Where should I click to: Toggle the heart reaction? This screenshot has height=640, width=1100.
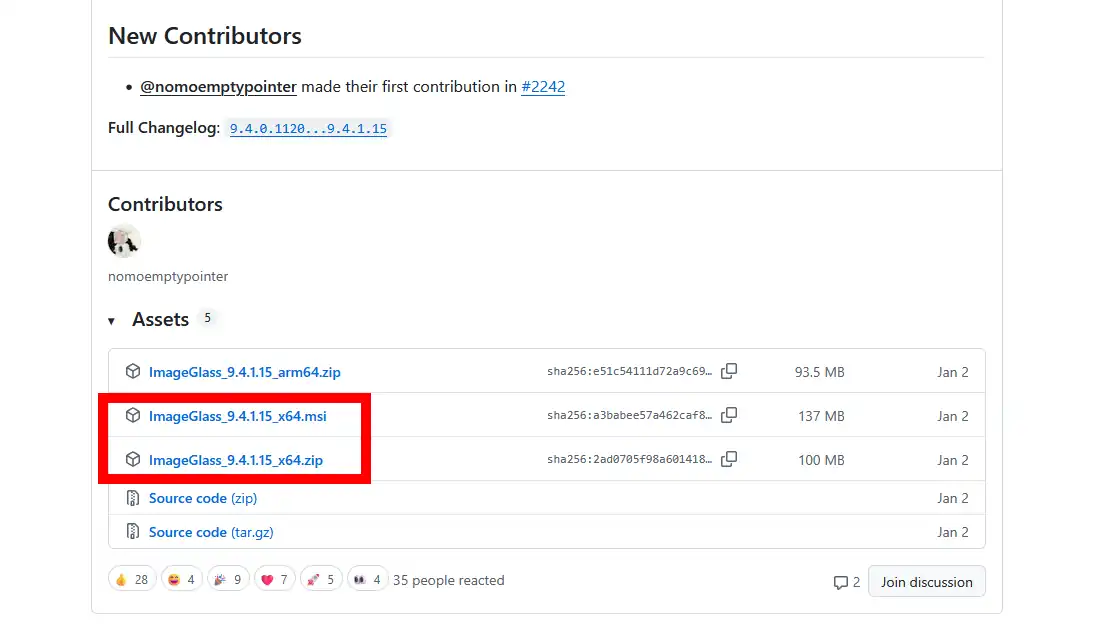tap(274, 580)
